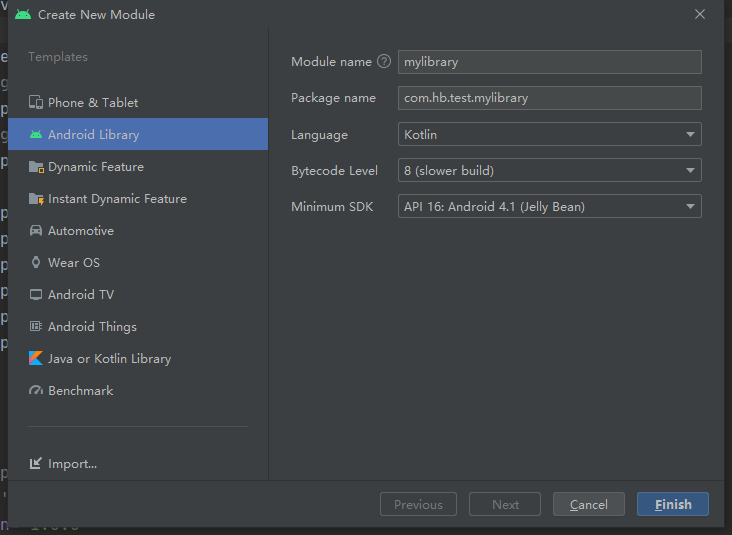Click the Benchmark gauge icon
This screenshot has width=732, height=535.
coord(36,390)
